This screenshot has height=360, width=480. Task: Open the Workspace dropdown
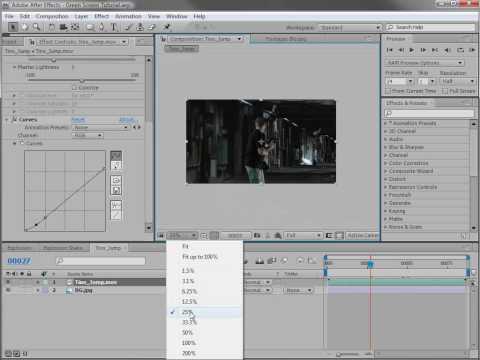point(350,27)
